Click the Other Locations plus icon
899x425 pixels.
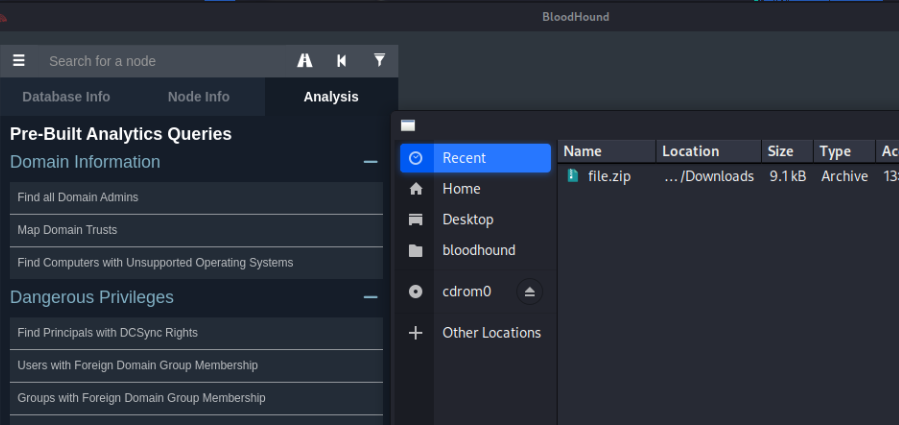416,333
